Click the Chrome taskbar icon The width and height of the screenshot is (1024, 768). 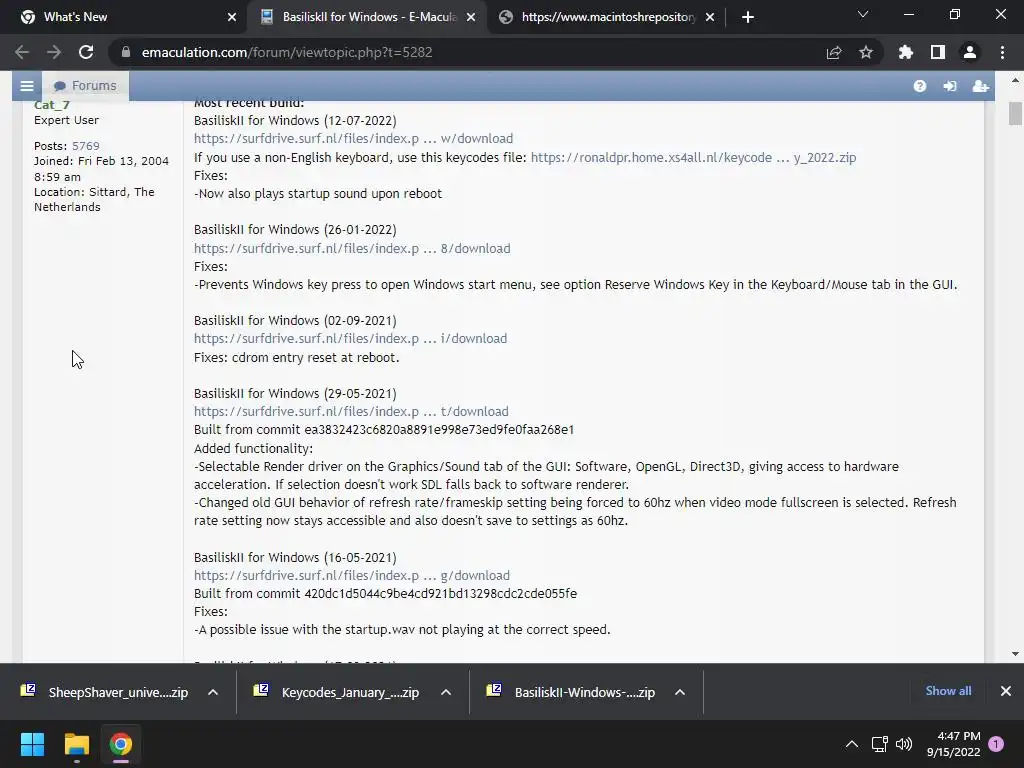point(120,744)
